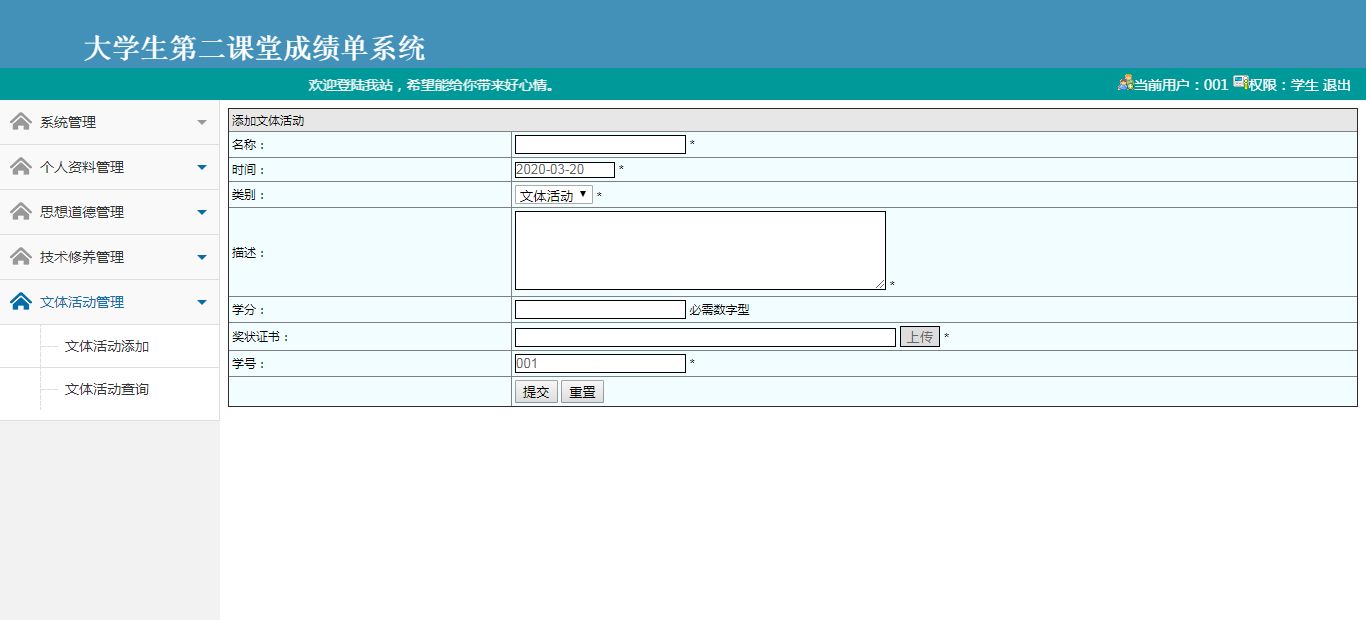Click the 退出 logout link
This screenshot has width=1366, height=620.
coord(1337,85)
